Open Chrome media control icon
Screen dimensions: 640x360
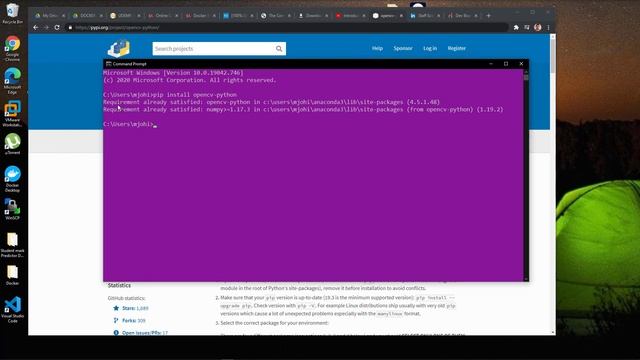click(x=527, y=27)
